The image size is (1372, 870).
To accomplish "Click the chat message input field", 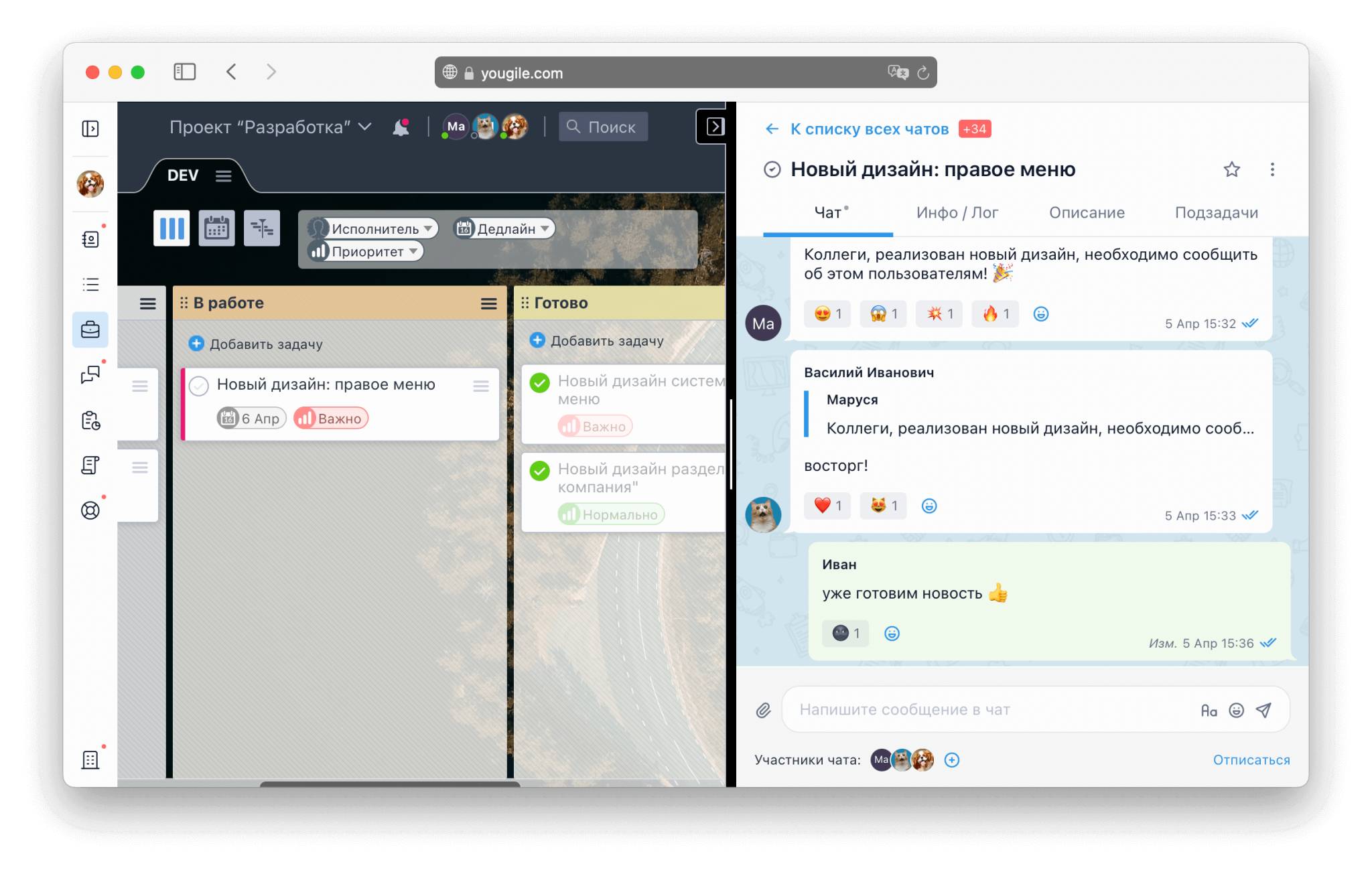I will 991,710.
